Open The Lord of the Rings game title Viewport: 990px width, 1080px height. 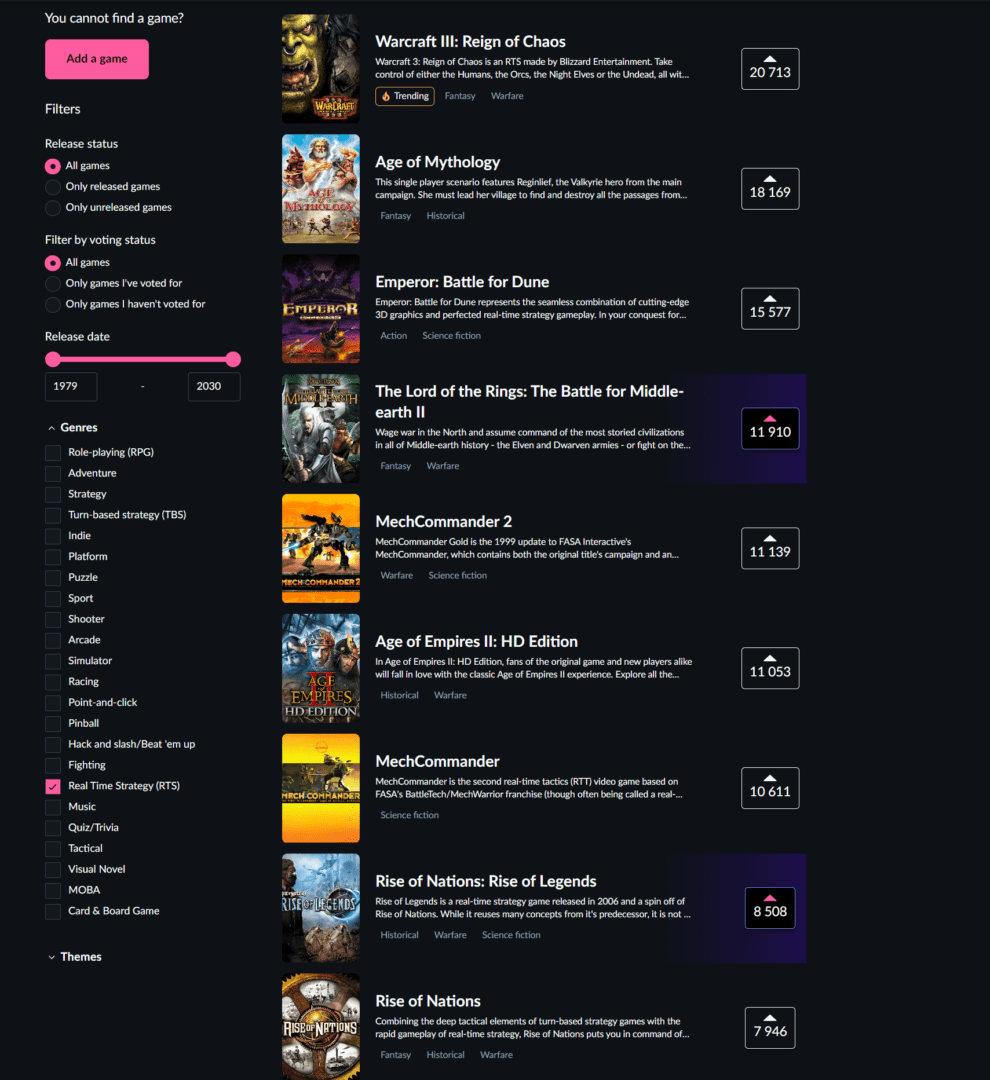click(x=529, y=402)
